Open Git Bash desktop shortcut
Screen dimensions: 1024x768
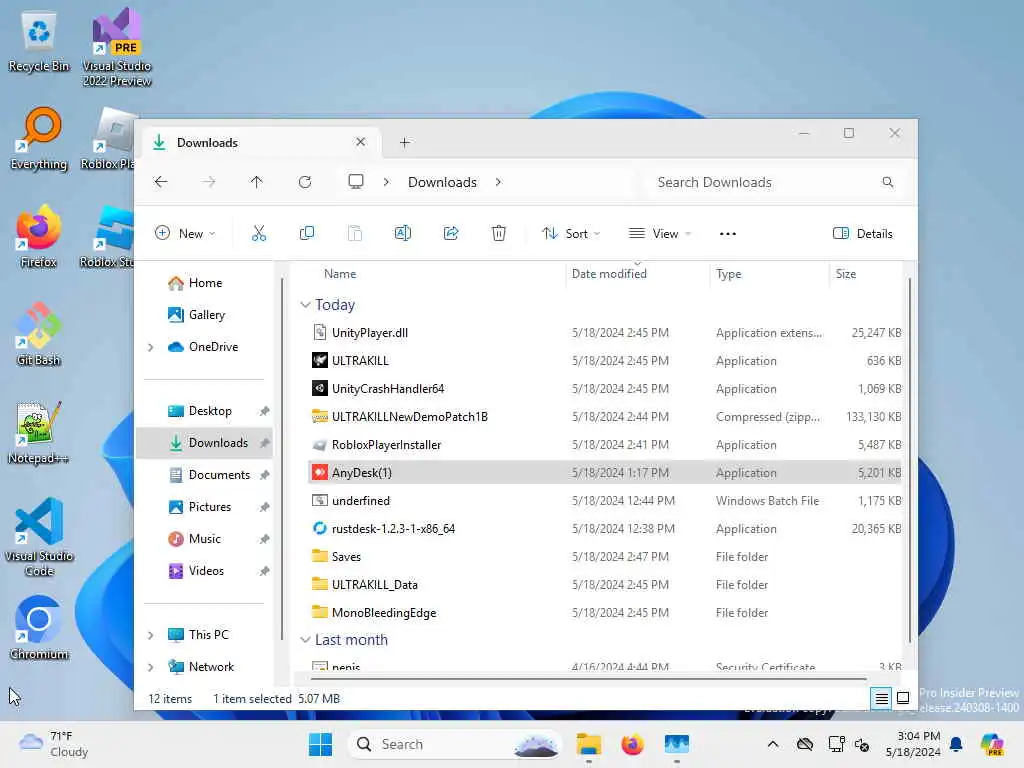(39, 334)
